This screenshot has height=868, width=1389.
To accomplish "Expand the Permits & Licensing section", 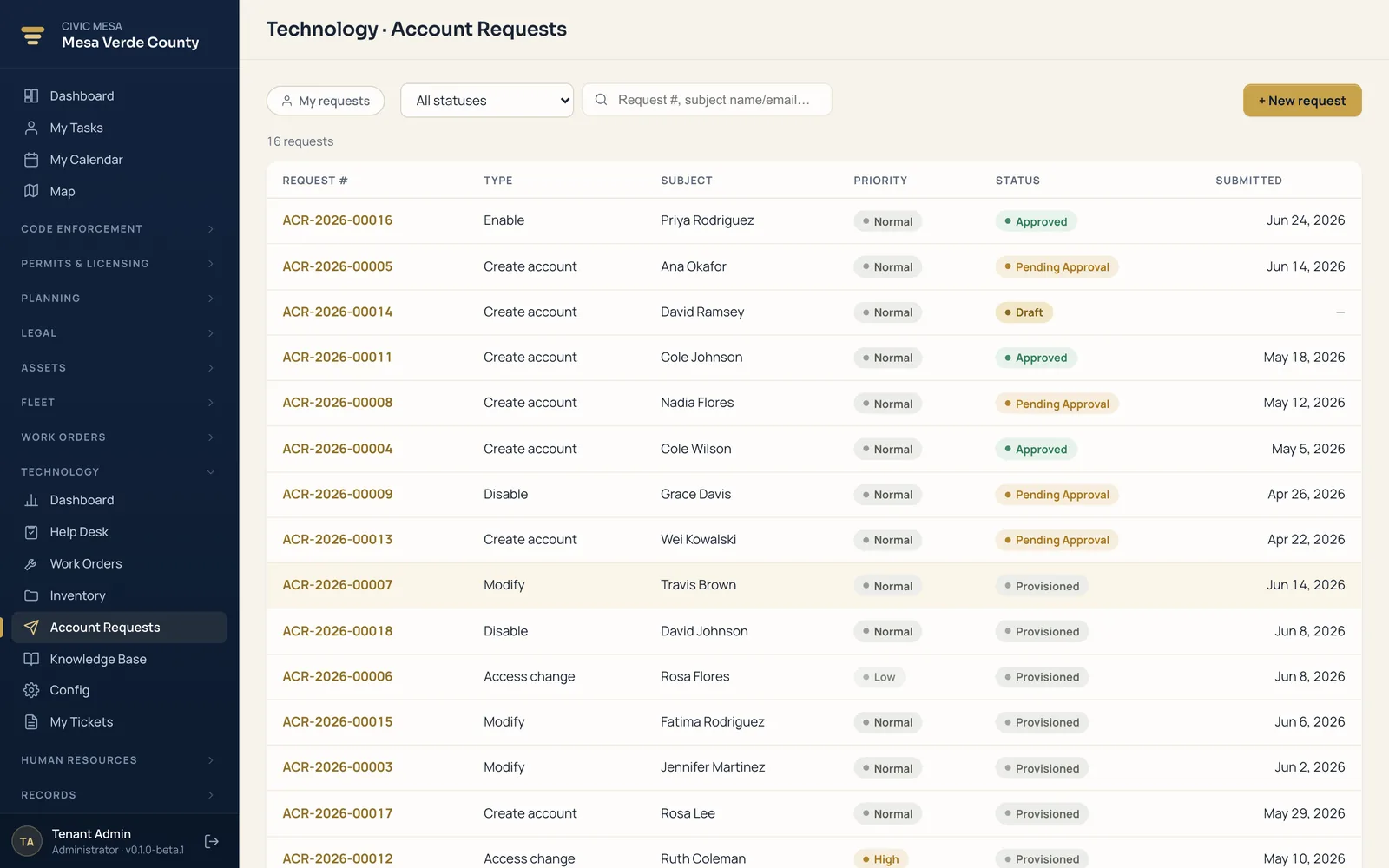I will tap(119, 264).
